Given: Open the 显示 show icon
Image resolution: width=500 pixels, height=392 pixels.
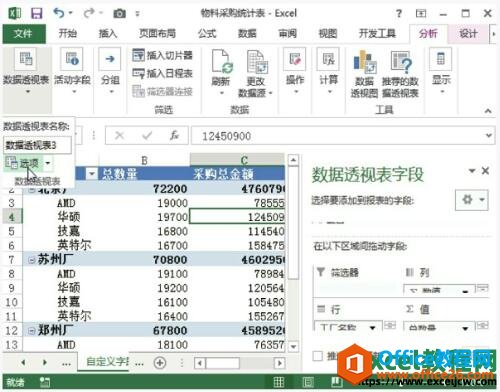Looking at the screenshot, I should 441,60.
